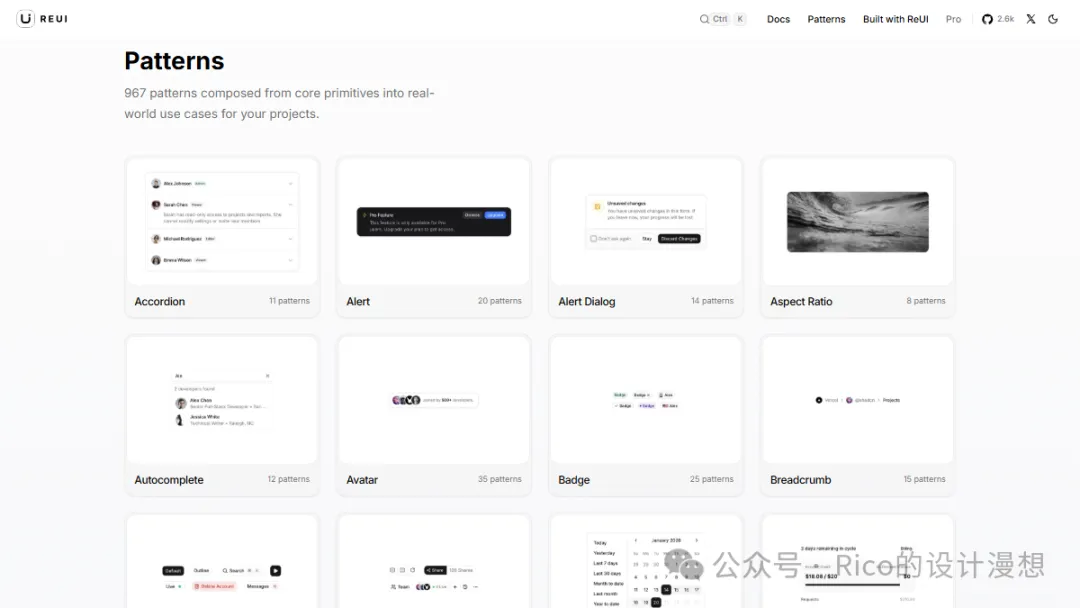Click the Share button in the Button Group preview
The width and height of the screenshot is (1080, 608).
(x=435, y=570)
